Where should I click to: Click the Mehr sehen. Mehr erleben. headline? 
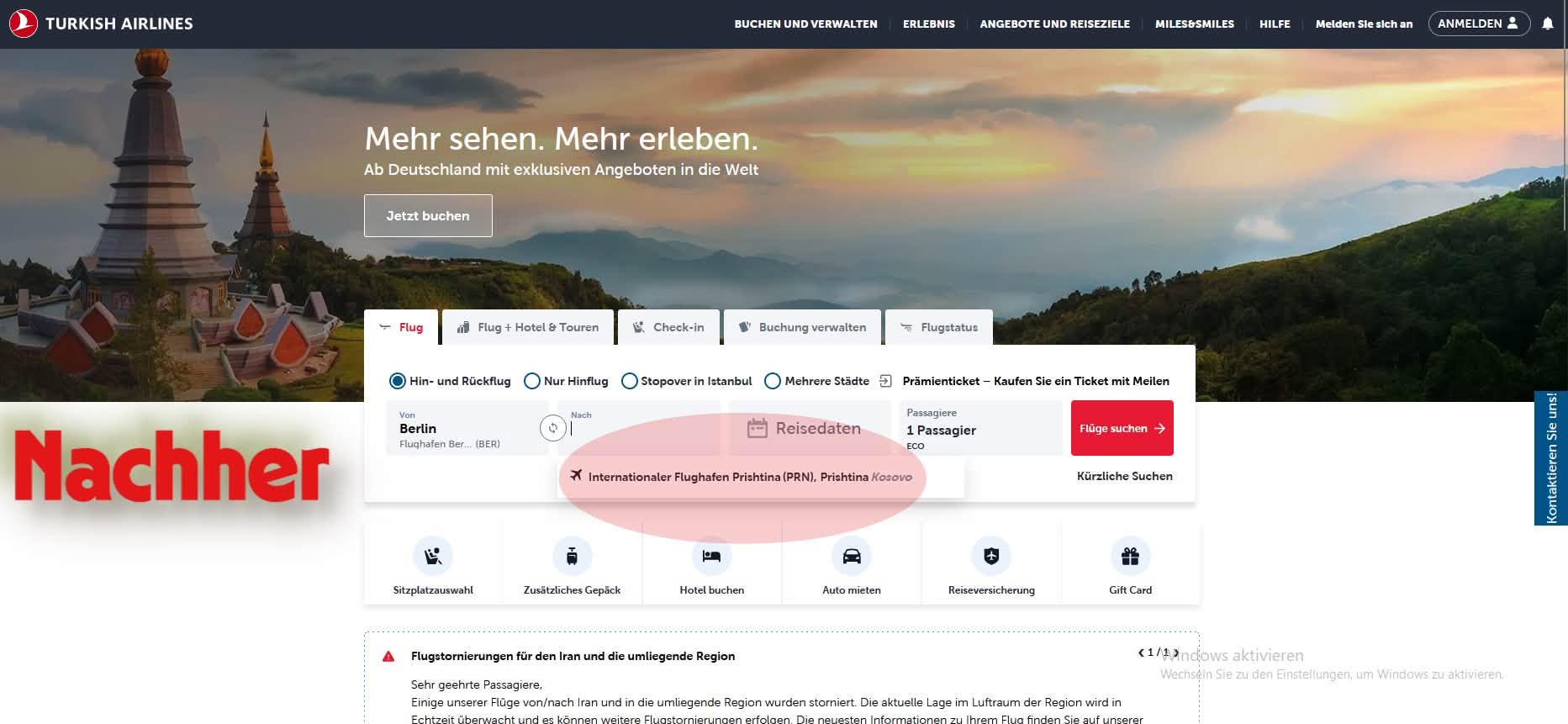pyautogui.click(x=561, y=138)
